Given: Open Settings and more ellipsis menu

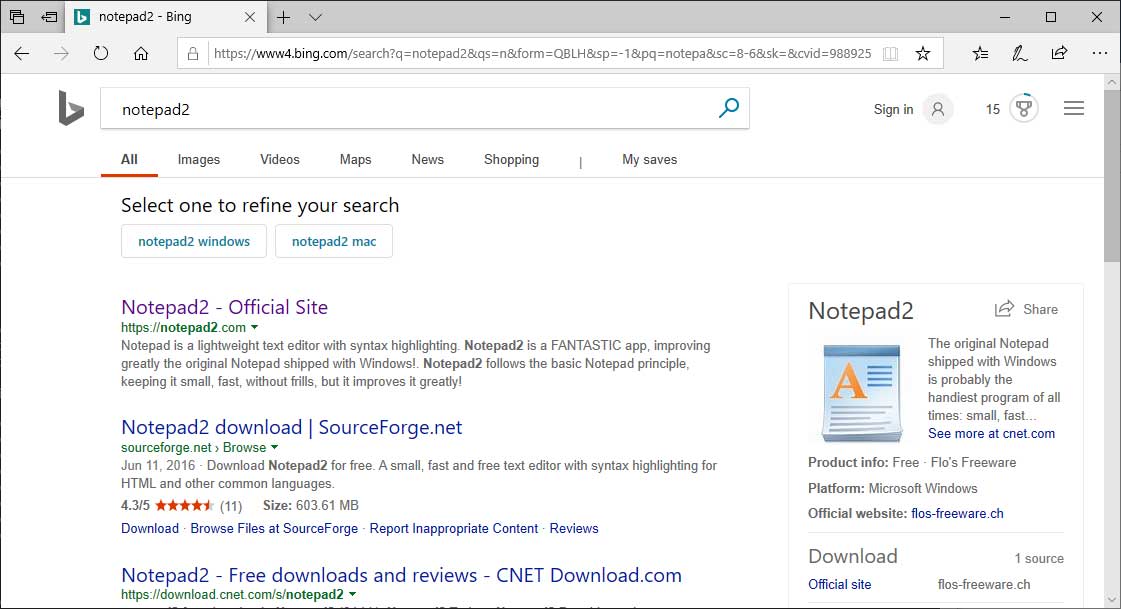Looking at the screenshot, I should click(x=1100, y=53).
